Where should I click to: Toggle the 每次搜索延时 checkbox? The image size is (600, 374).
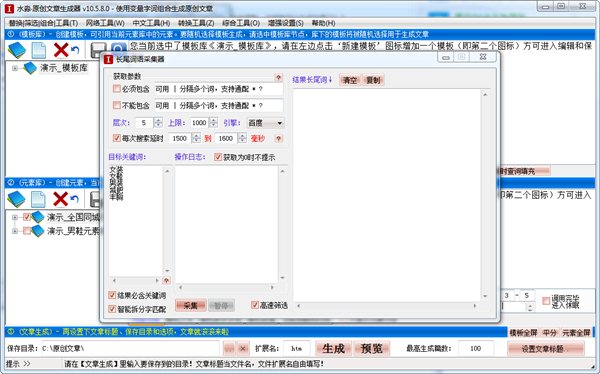[x=117, y=138]
